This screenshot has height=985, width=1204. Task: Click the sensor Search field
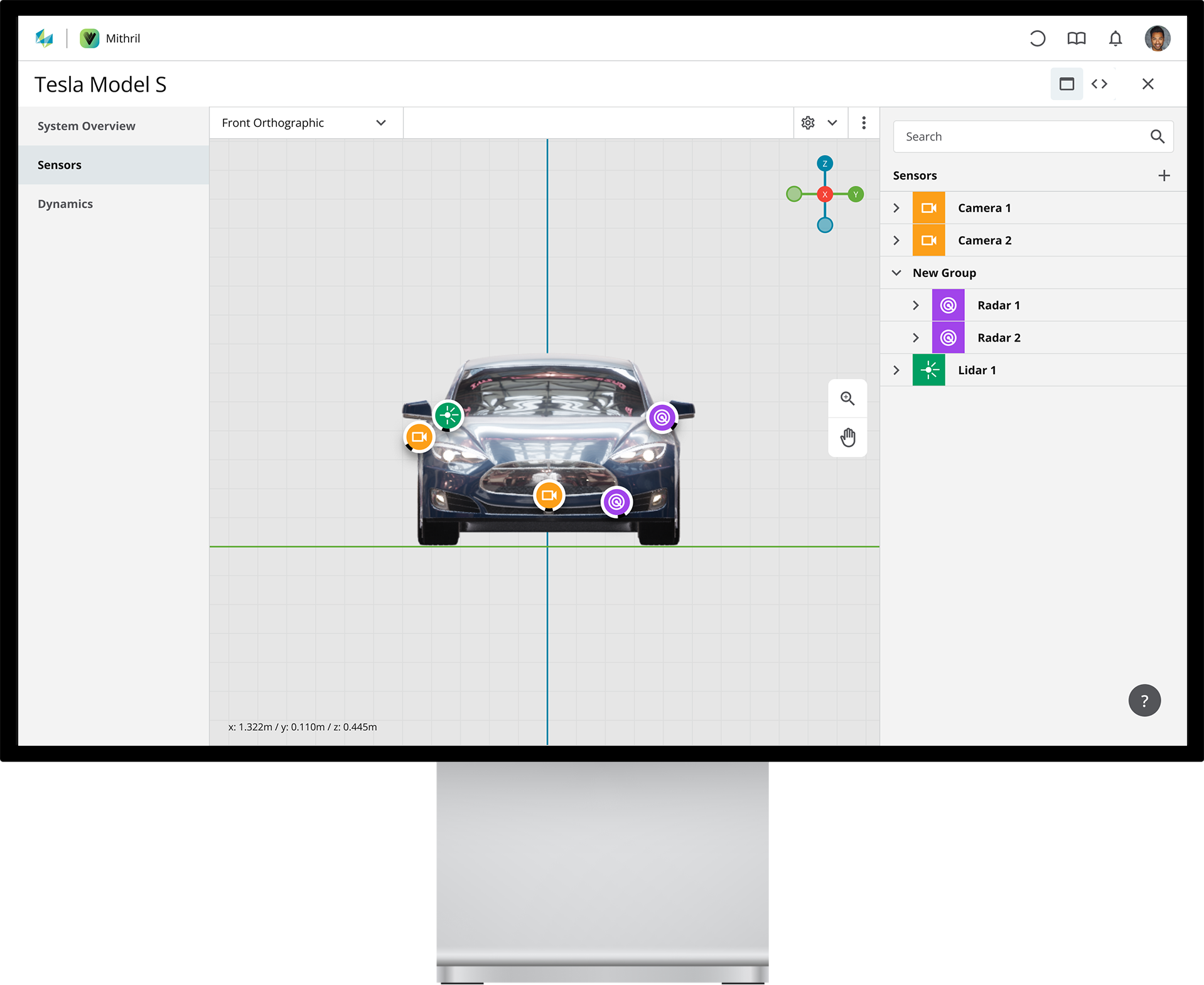click(x=1033, y=137)
